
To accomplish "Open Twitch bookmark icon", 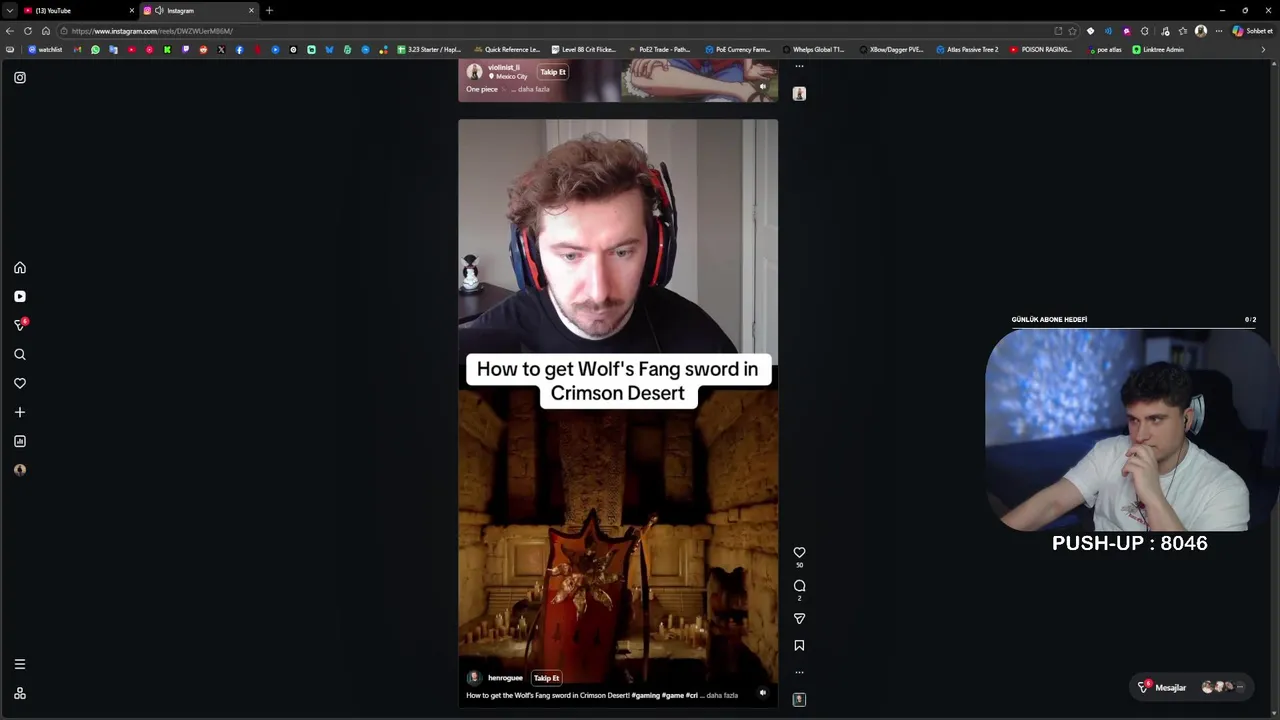I will (185, 49).
